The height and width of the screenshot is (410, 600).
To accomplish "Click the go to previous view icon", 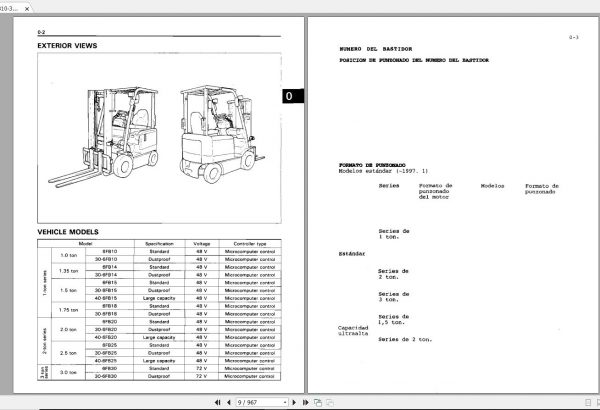I will tap(318, 402).
